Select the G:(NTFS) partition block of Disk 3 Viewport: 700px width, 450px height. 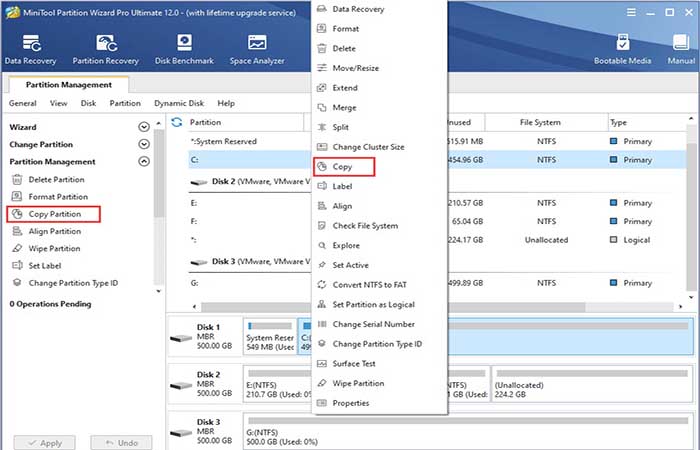coord(467,431)
